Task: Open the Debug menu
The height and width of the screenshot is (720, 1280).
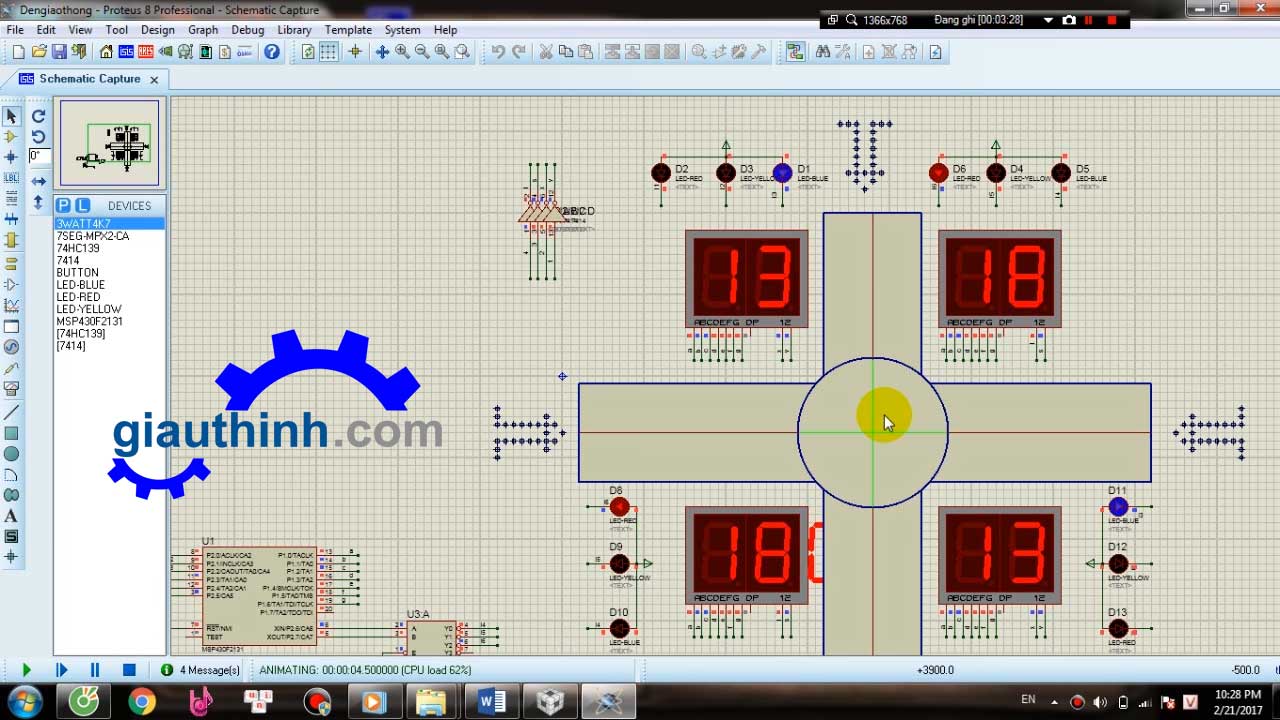Action: coord(248,30)
